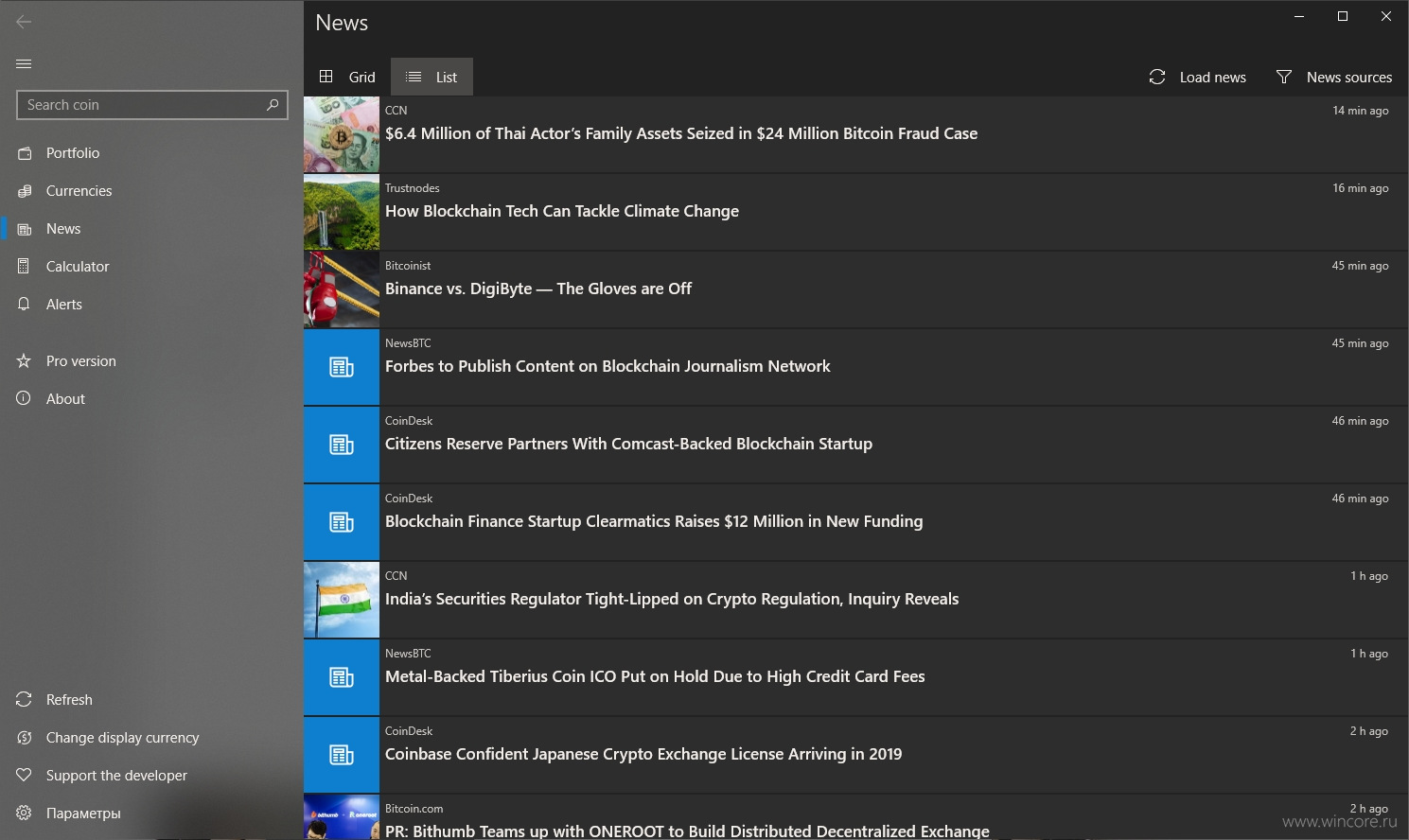
Task: Click the back arrow icon
Action: click(x=24, y=22)
